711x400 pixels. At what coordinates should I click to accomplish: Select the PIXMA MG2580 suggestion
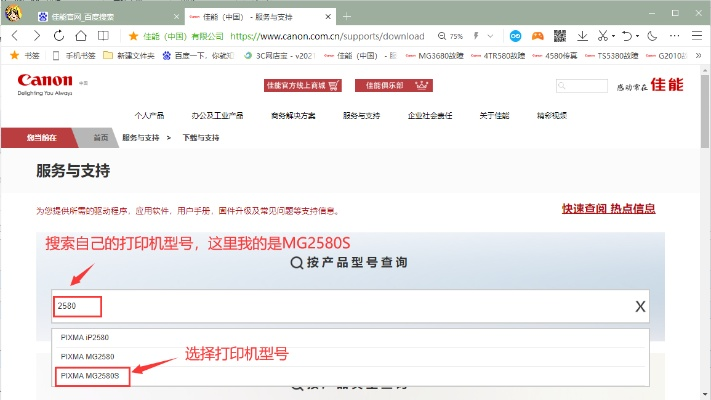350,356
